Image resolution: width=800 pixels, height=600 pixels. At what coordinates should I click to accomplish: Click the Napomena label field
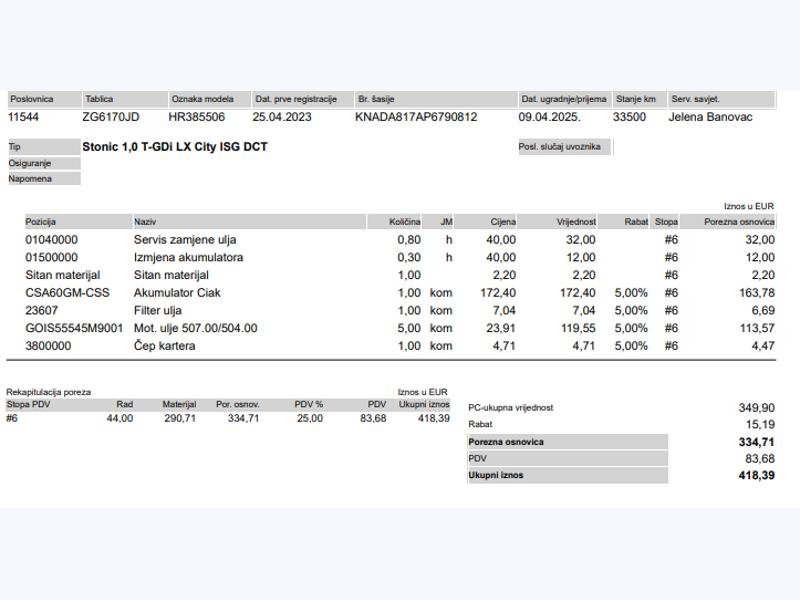point(30,179)
